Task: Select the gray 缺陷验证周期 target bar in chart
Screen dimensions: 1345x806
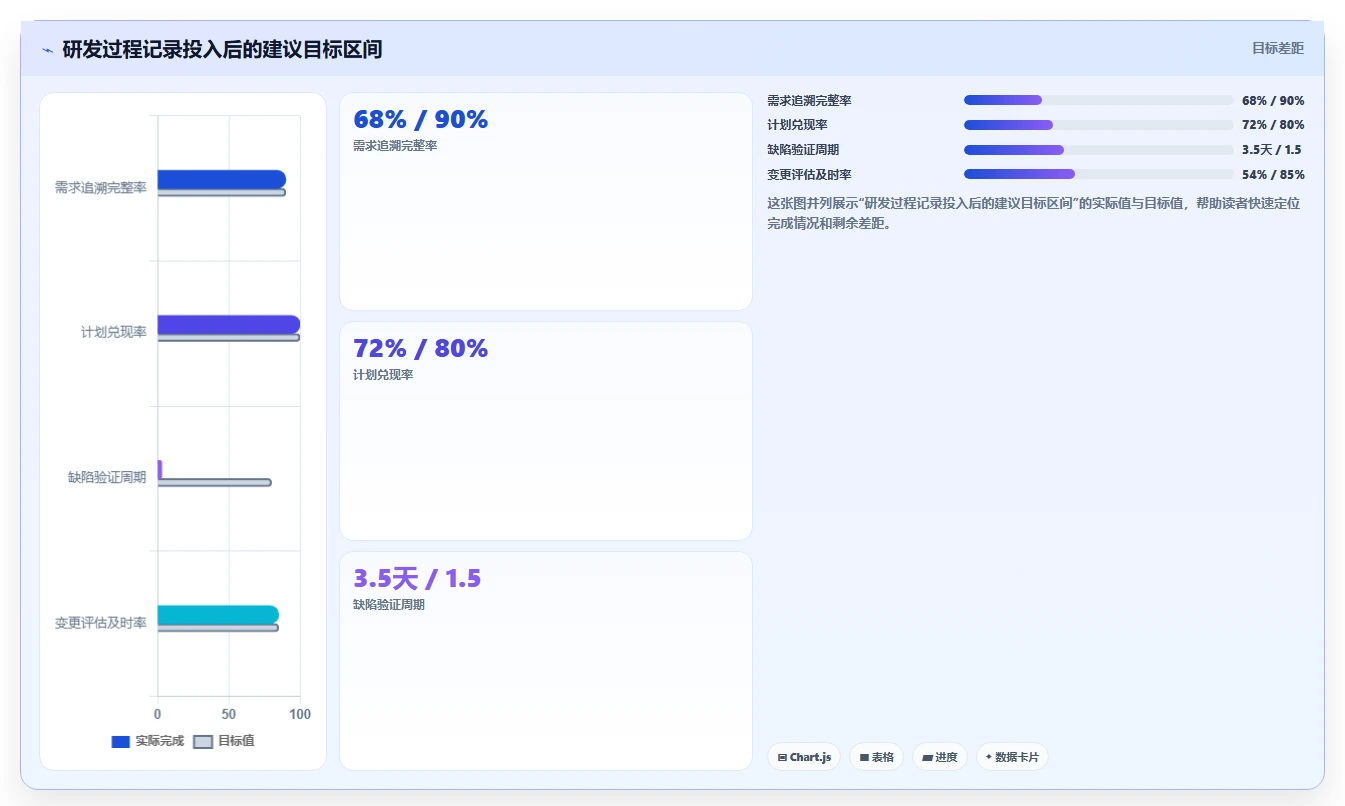Action: click(x=214, y=483)
